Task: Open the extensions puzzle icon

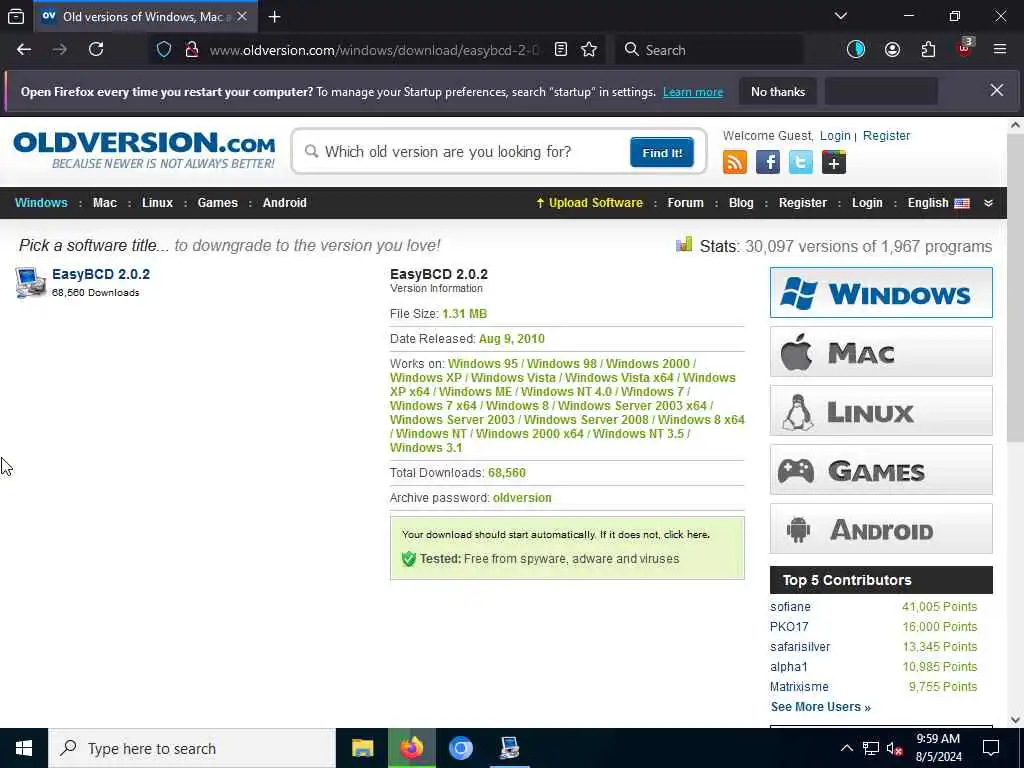Action: 928,50
